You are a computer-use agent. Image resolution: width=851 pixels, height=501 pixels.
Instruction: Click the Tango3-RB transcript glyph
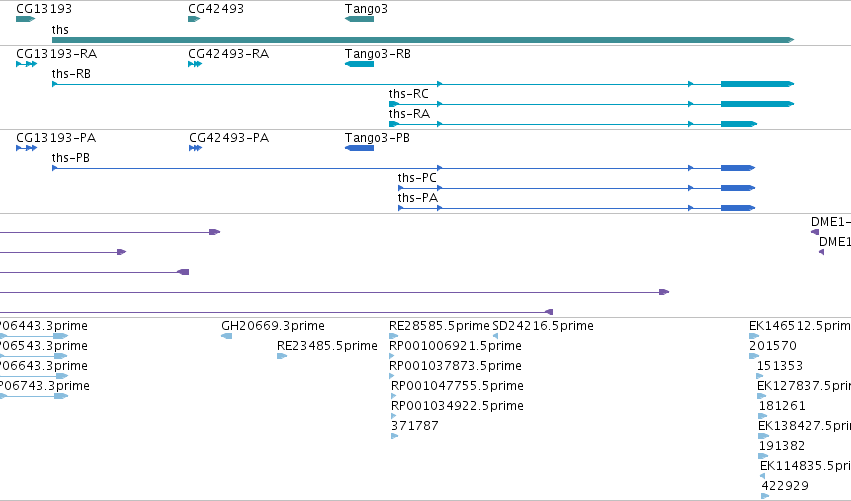coord(359,64)
